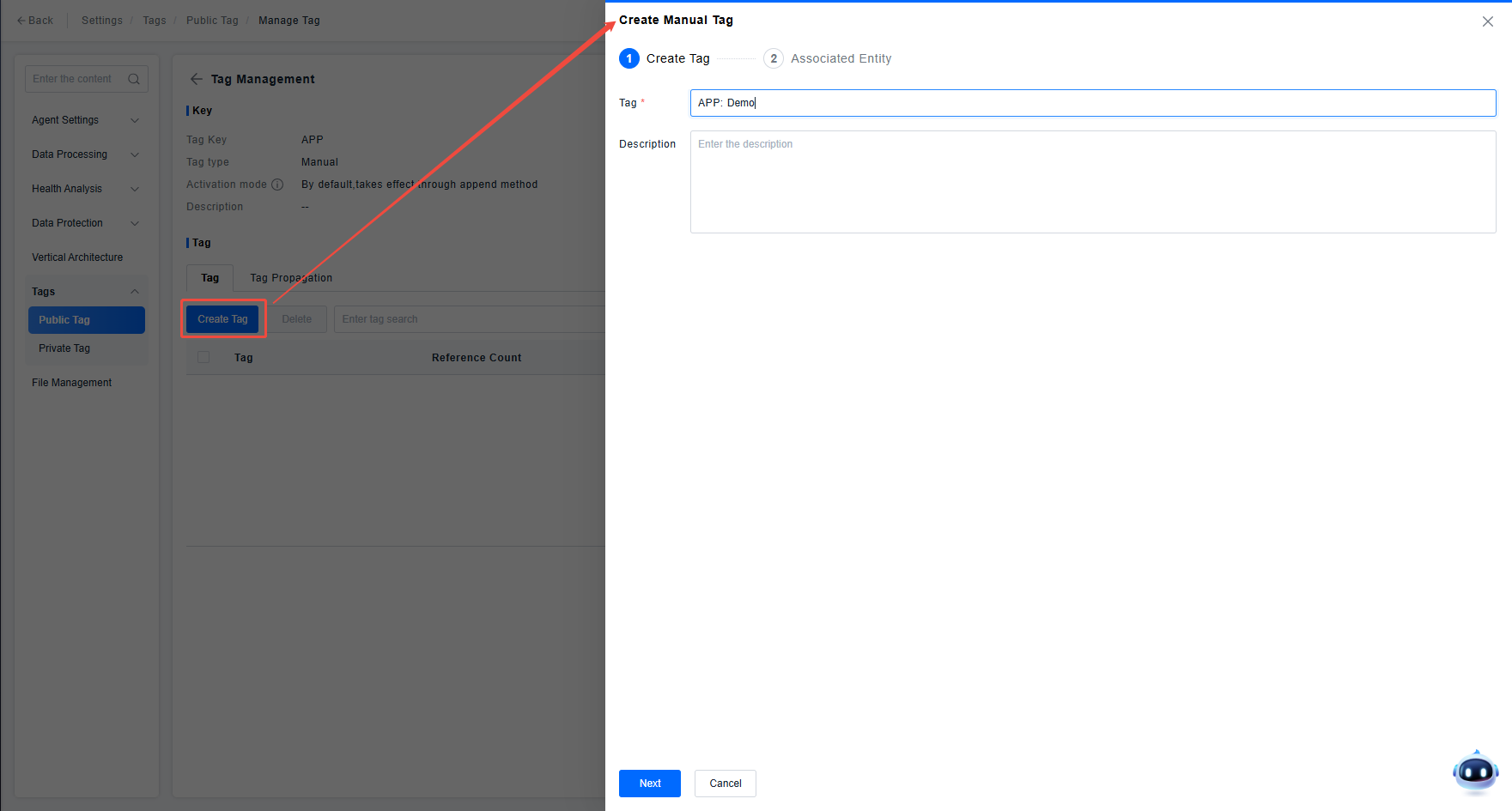Open Public Tag breadcrumb link
The height and width of the screenshot is (811, 1512).
[x=212, y=21]
